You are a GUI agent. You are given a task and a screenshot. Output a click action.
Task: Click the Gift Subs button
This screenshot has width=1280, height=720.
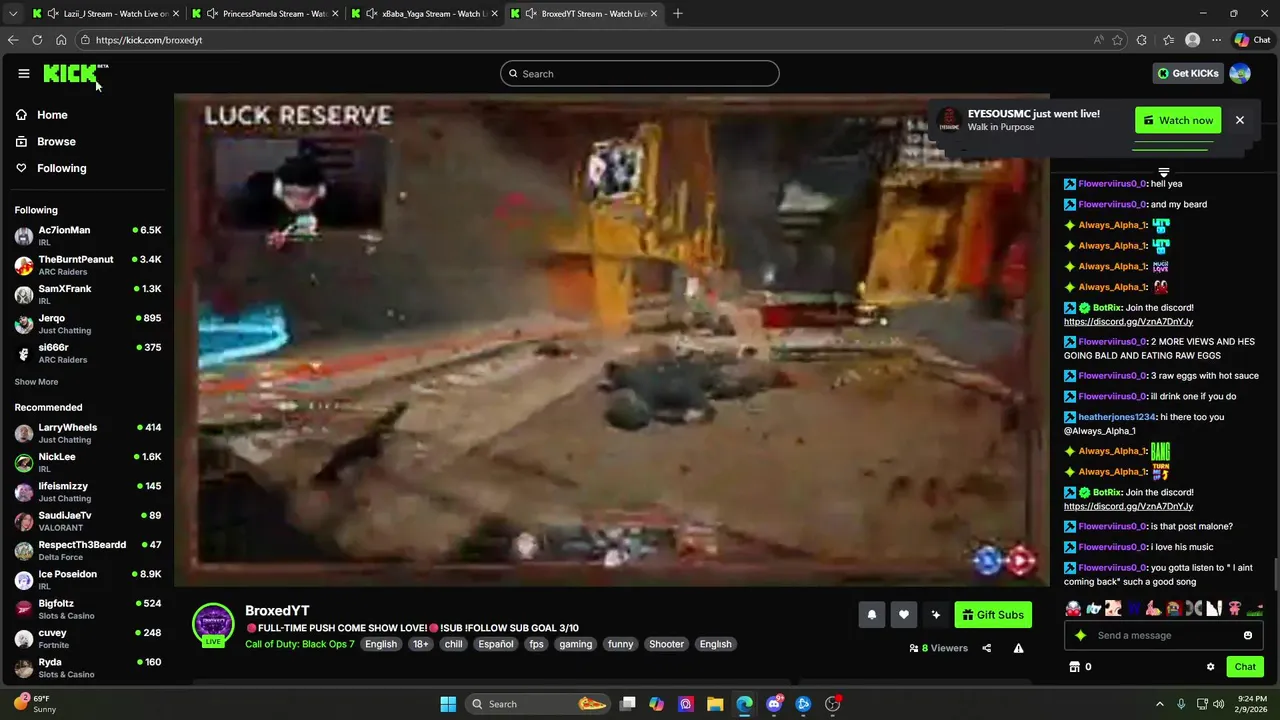[993, 615]
